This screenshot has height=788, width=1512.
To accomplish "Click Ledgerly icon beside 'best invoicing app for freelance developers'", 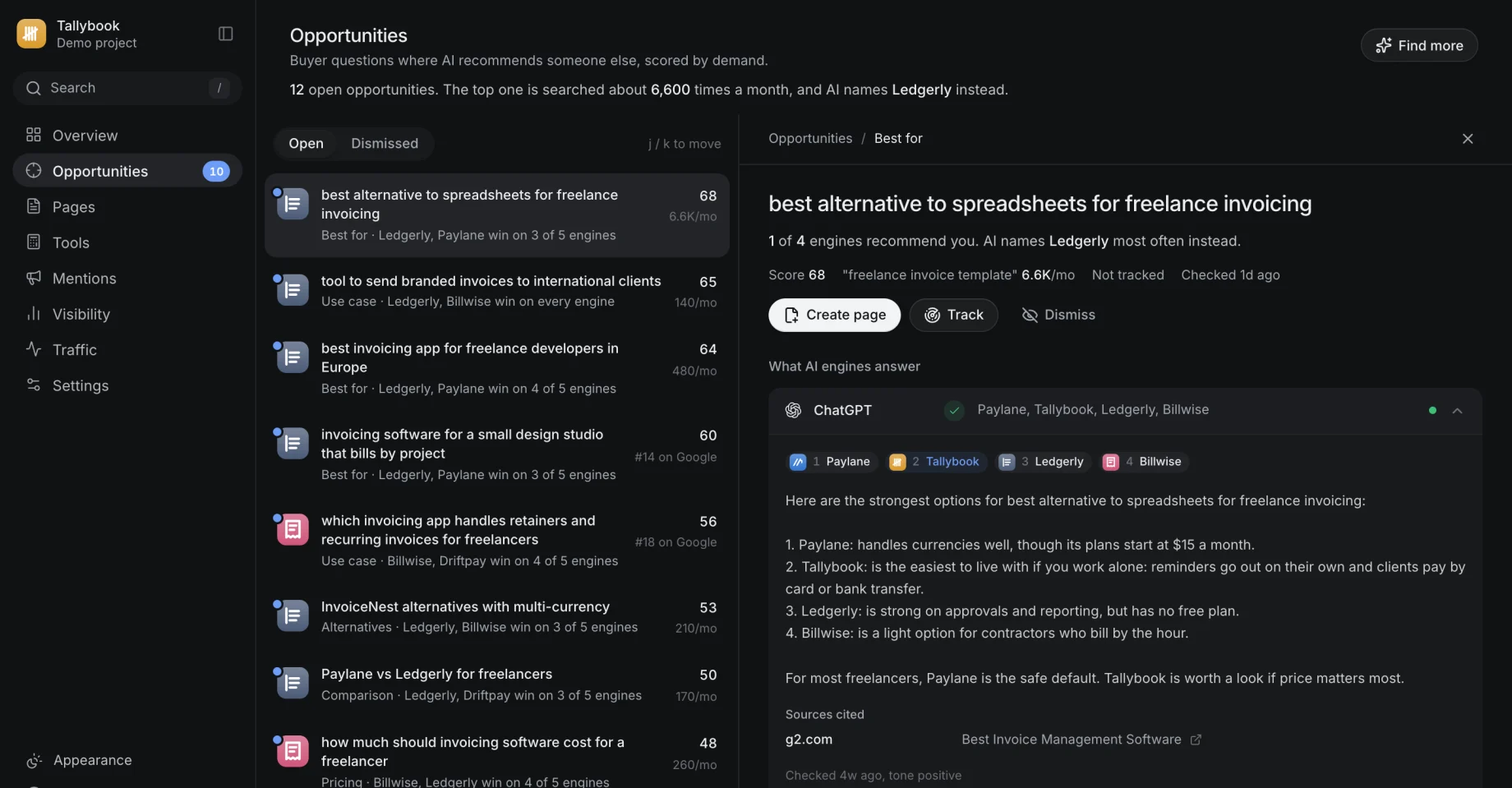I will point(293,357).
